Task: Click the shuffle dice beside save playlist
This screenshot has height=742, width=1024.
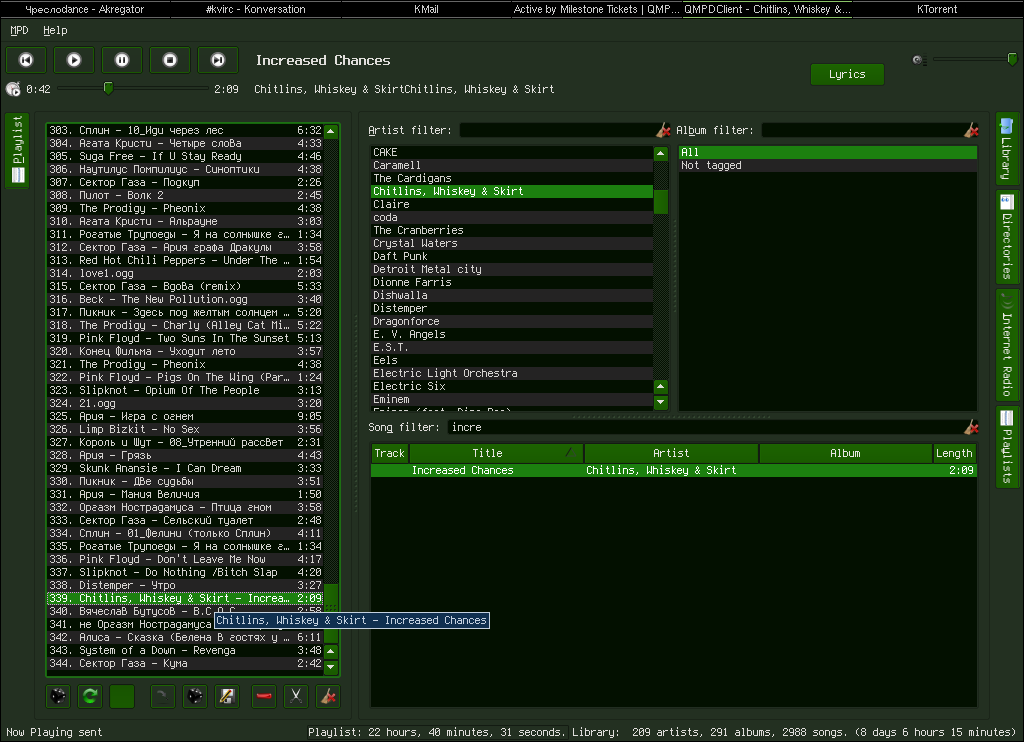Action: point(195,696)
